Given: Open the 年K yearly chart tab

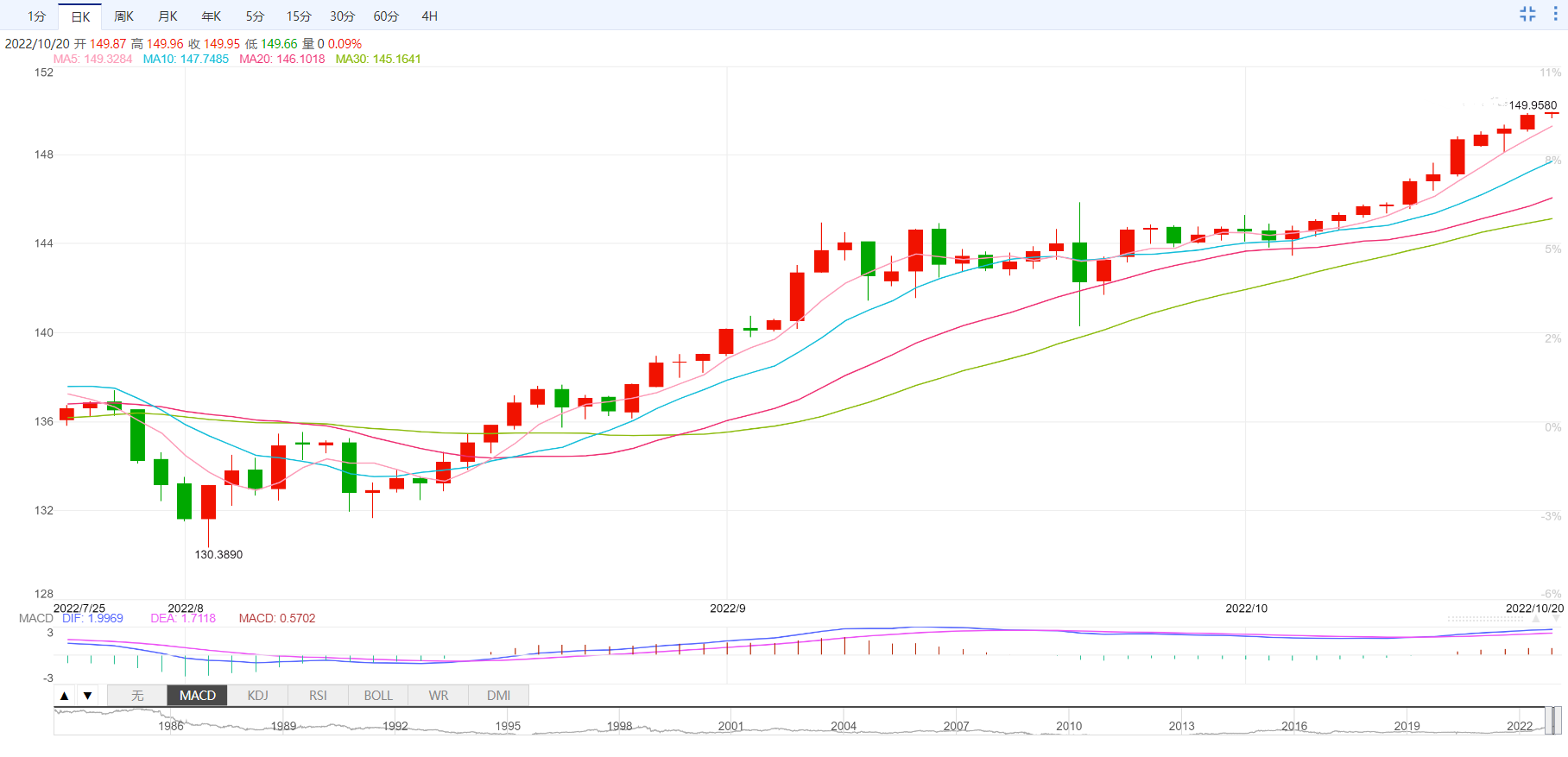Looking at the screenshot, I should (212, 16).
